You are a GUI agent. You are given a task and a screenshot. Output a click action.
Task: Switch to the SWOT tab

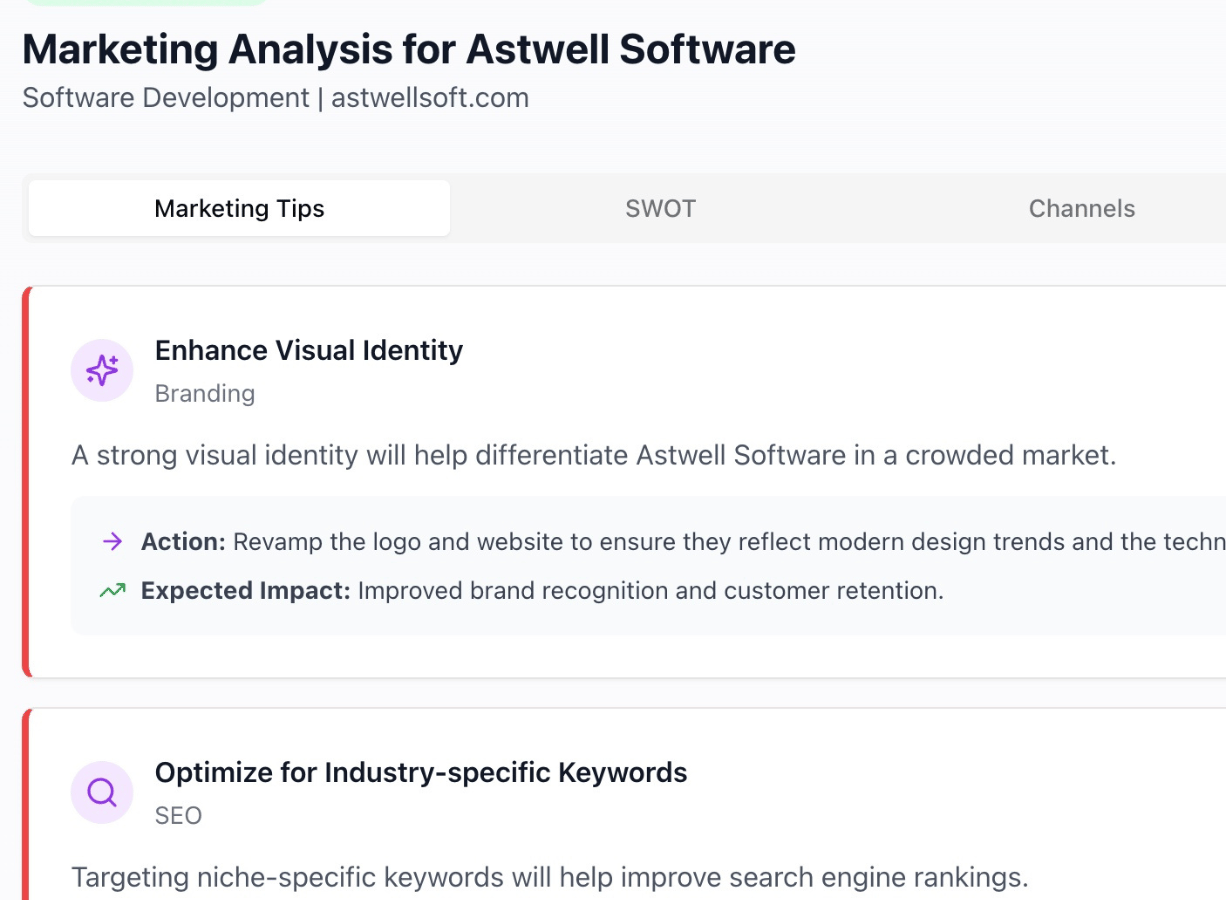pyautogui.click(x=660, y=209)
